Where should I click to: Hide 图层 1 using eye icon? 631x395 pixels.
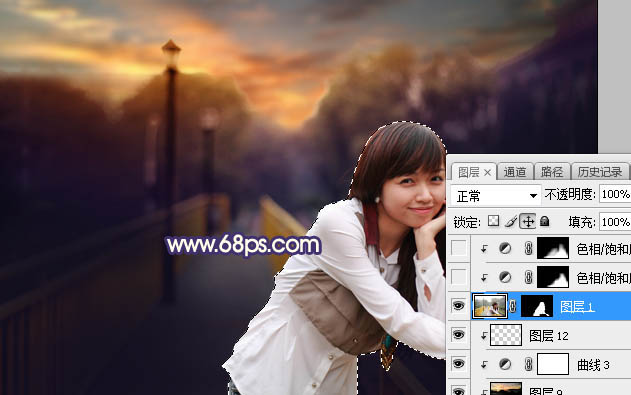point(458,306)
